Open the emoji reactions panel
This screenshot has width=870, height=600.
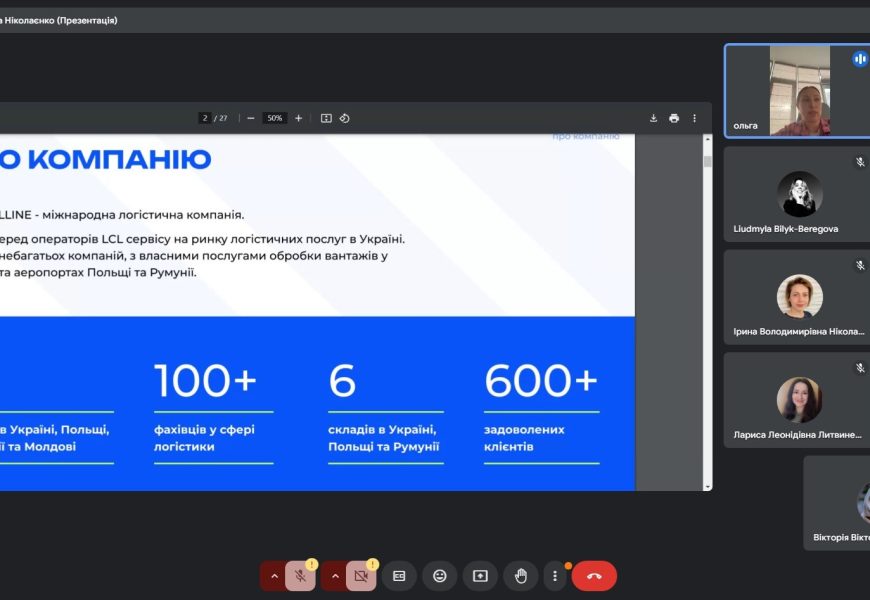tap(439, 576)
